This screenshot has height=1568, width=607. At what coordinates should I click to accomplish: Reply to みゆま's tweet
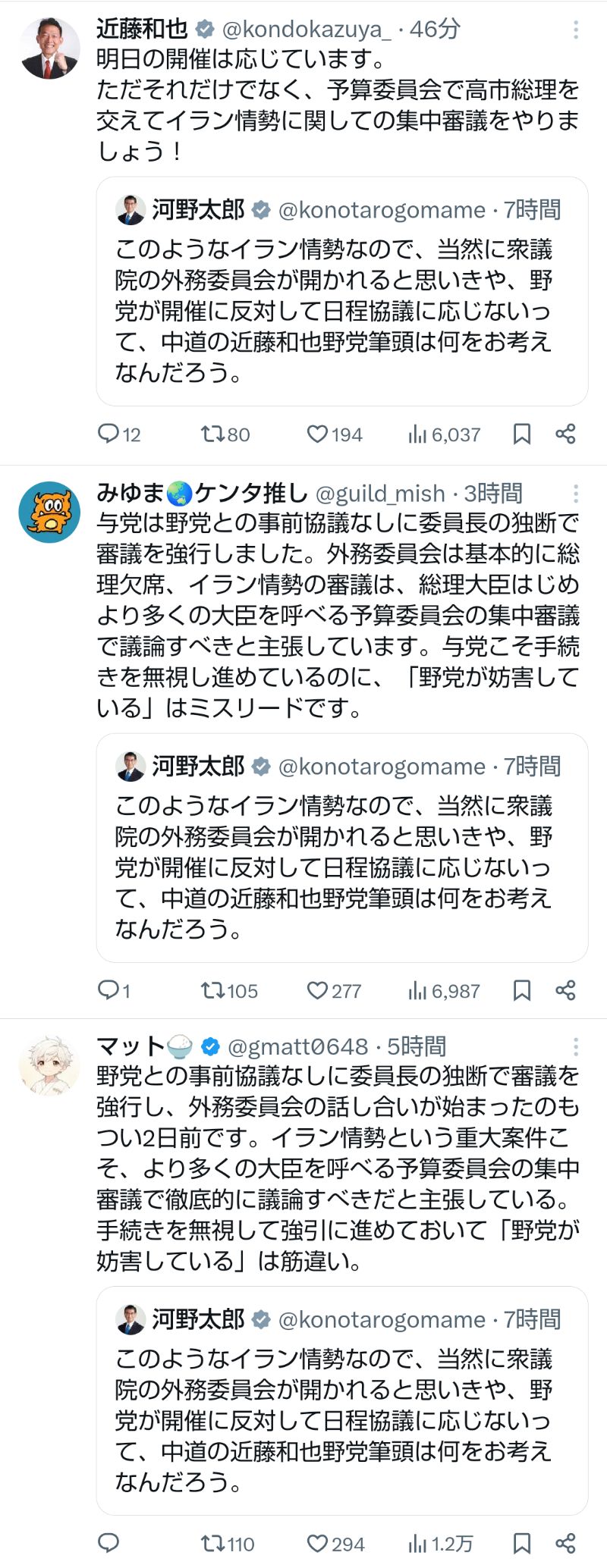point(109,990)
